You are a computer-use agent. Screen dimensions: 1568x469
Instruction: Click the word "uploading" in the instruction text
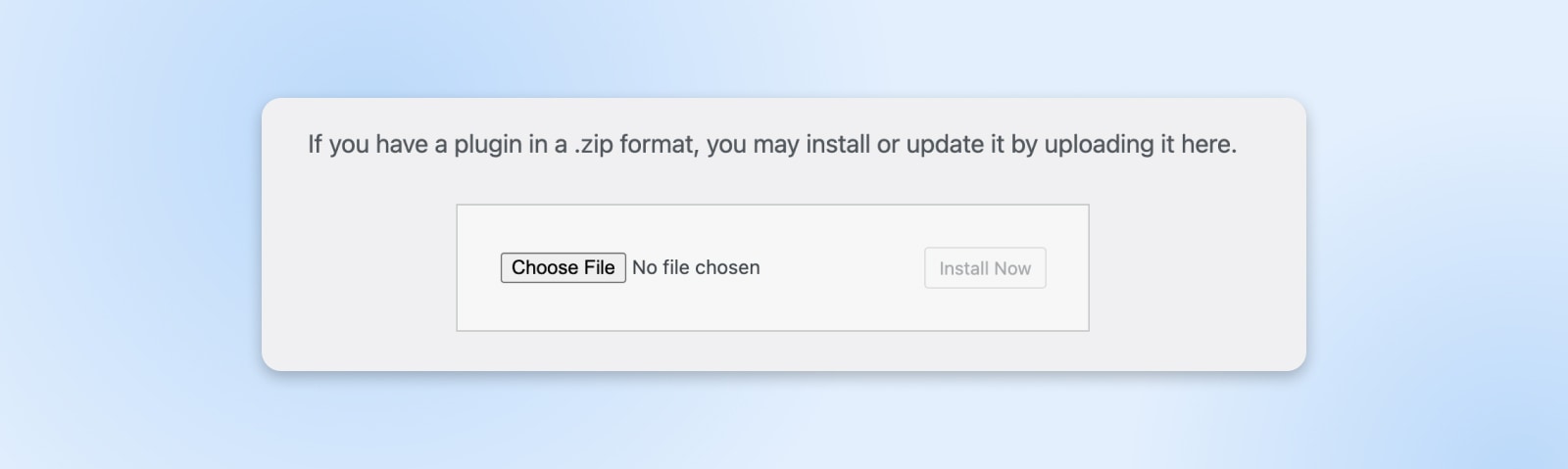point(1099,144)
